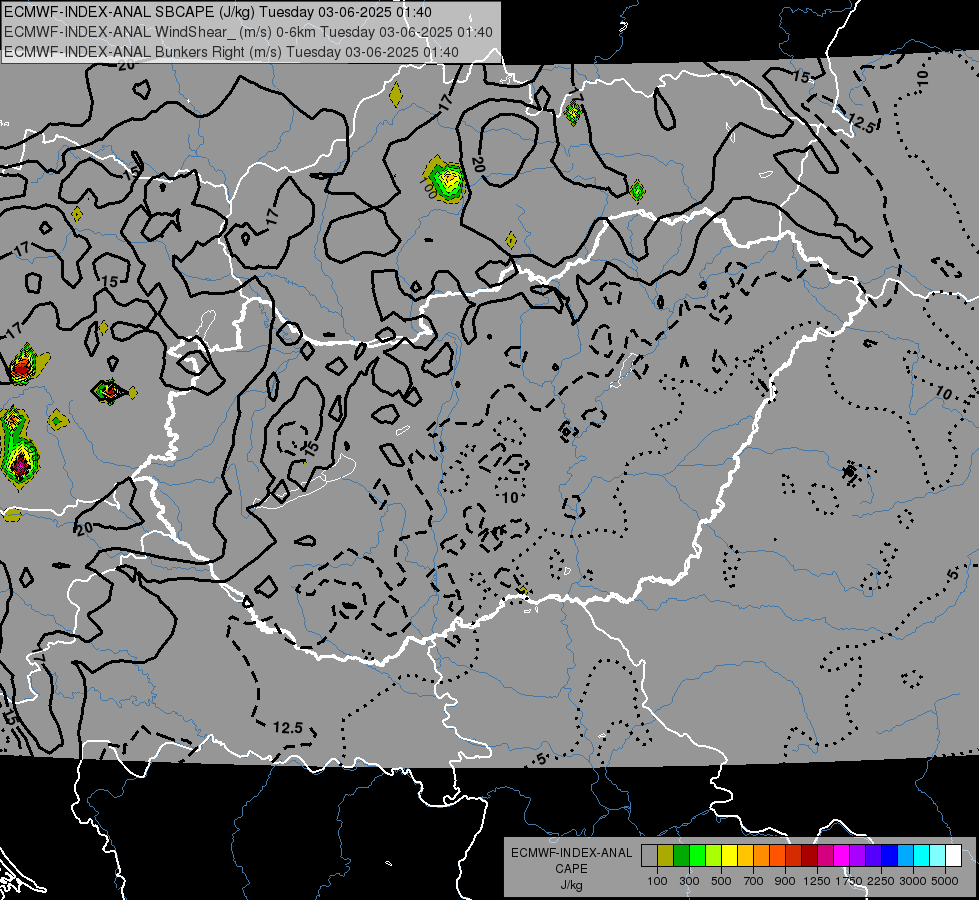
Task: Click the 12.5 label on the bottom dashed contour
Action: click(x=288, y=728)
